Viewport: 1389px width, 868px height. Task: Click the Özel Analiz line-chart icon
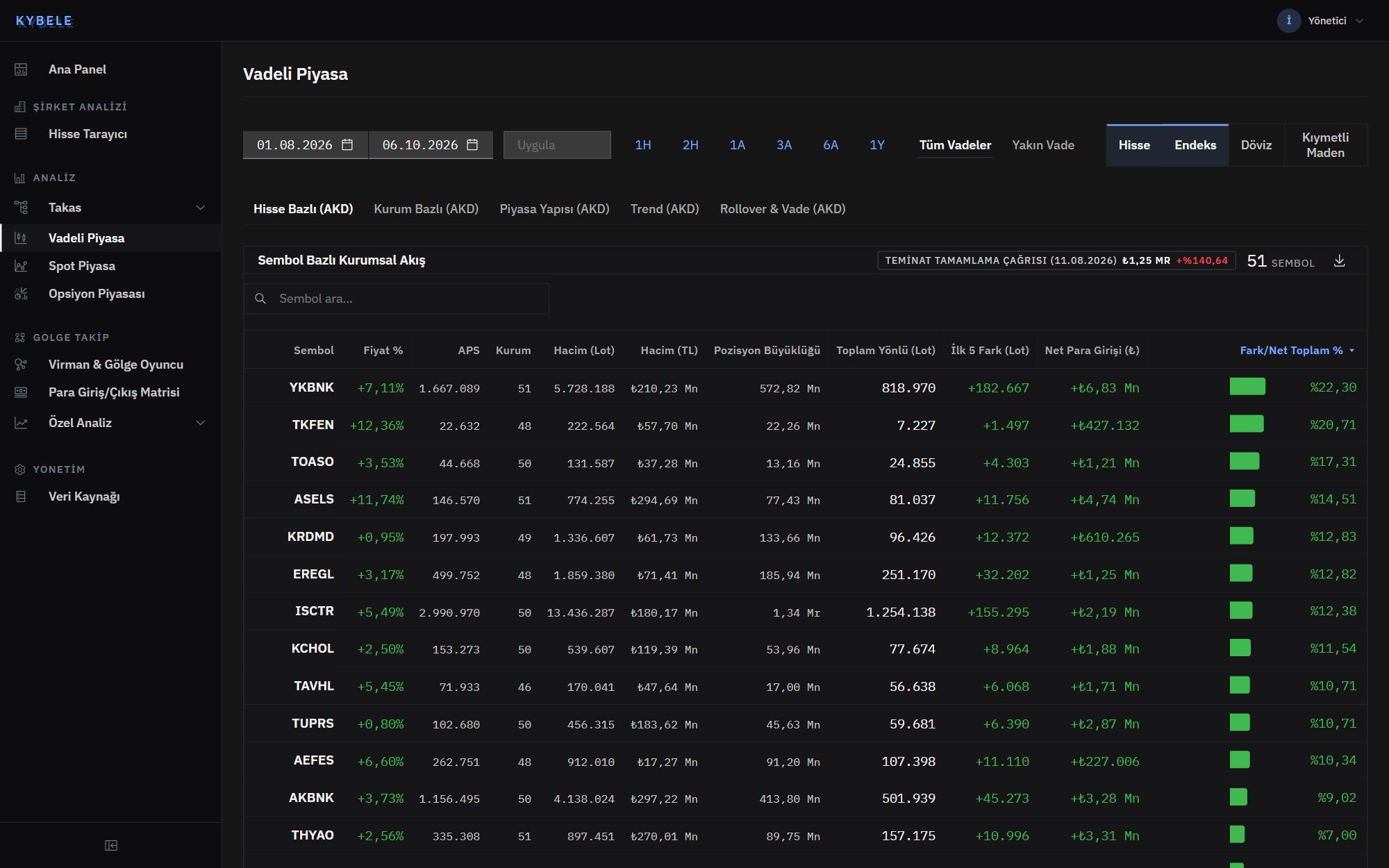tap(21, 423)
